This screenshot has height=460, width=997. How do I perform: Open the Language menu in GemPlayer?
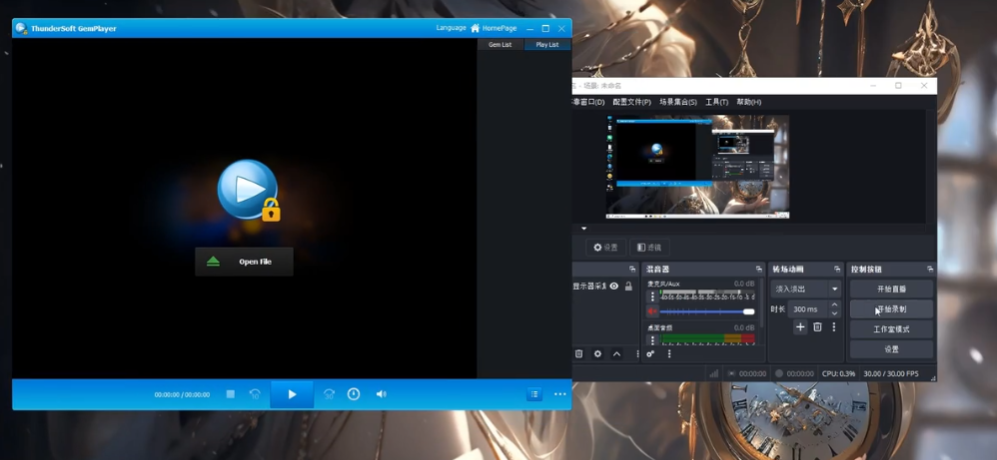tap(451, 28)
